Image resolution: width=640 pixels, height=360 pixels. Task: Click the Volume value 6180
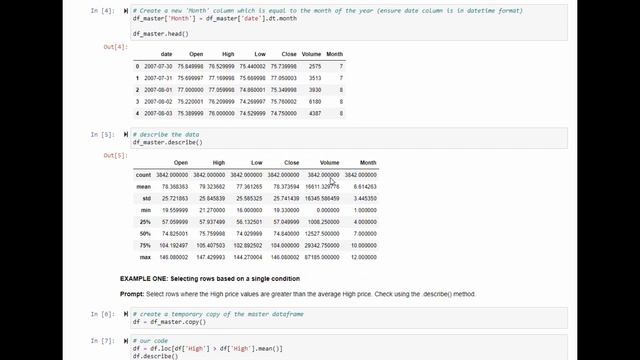click(315, 101)
